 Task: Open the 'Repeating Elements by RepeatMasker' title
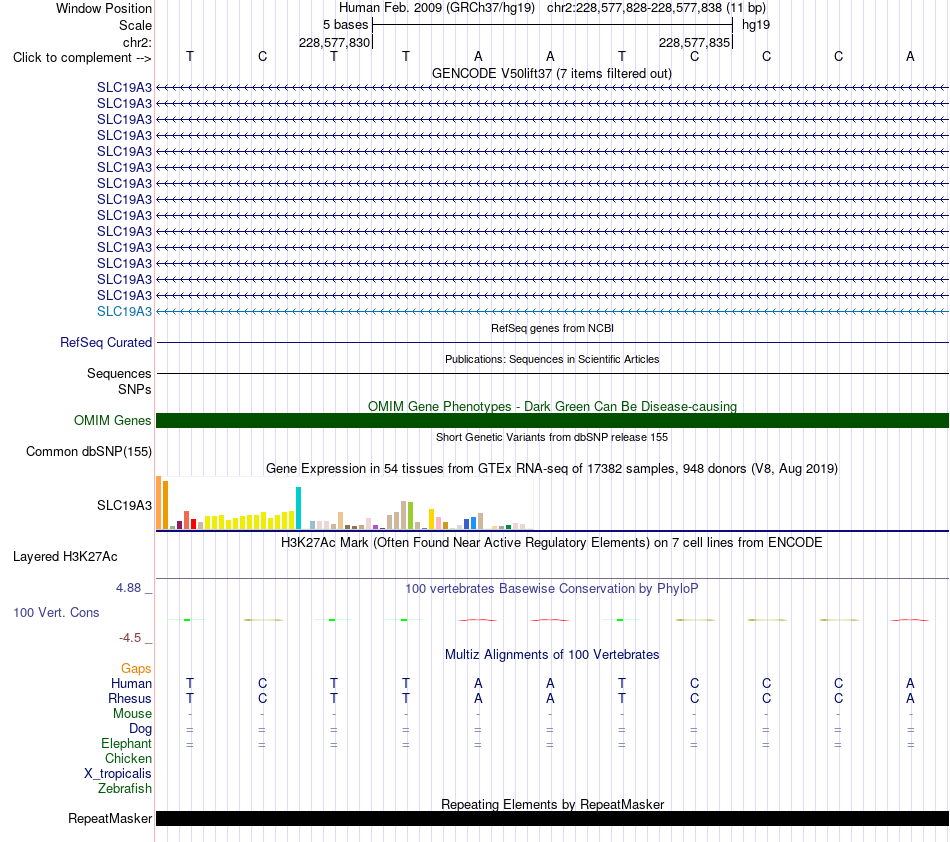pos(552,804)
